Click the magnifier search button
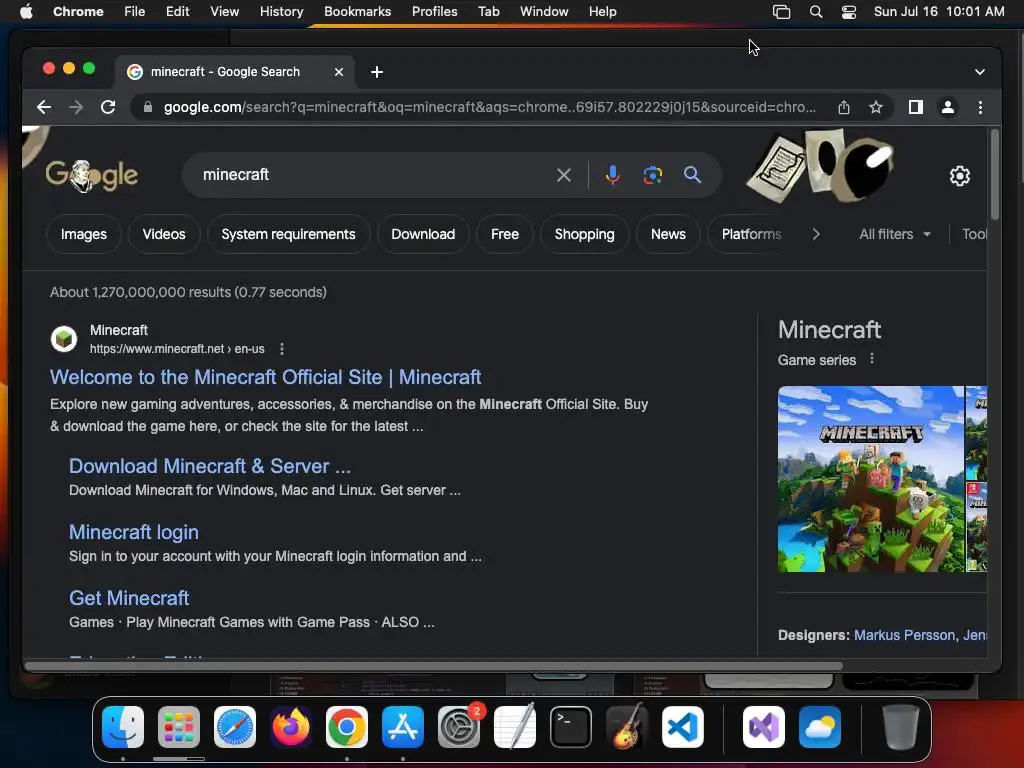Image resolution: width=1024 pixels, height=768 pixels. click(692, 175)
